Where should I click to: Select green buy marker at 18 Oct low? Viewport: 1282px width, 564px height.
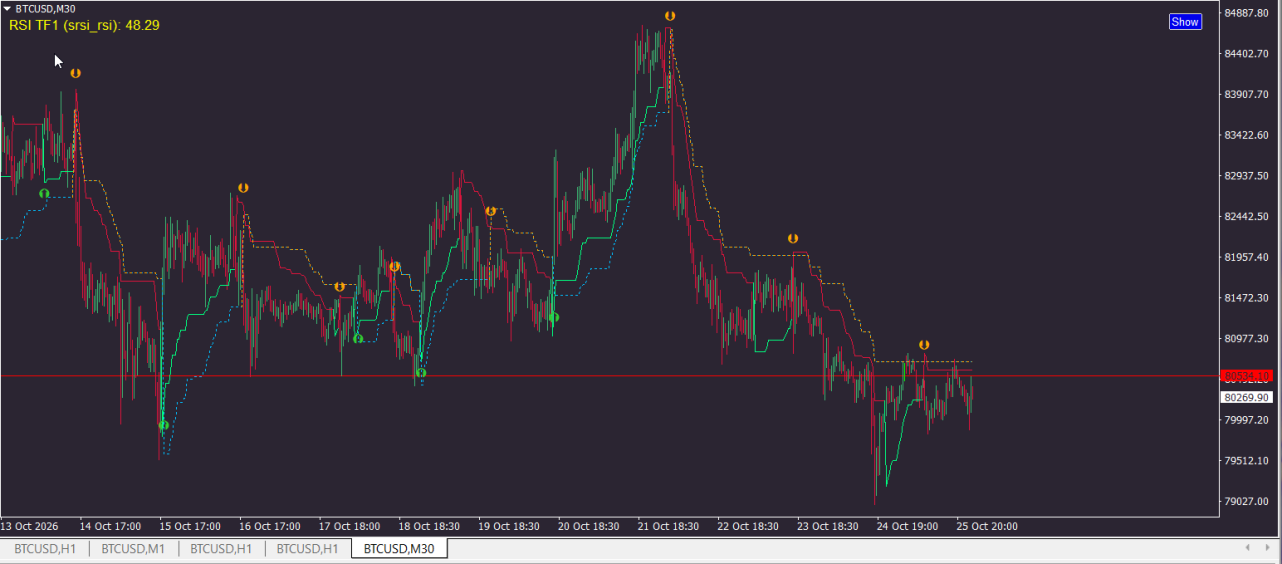pos(421,373)
